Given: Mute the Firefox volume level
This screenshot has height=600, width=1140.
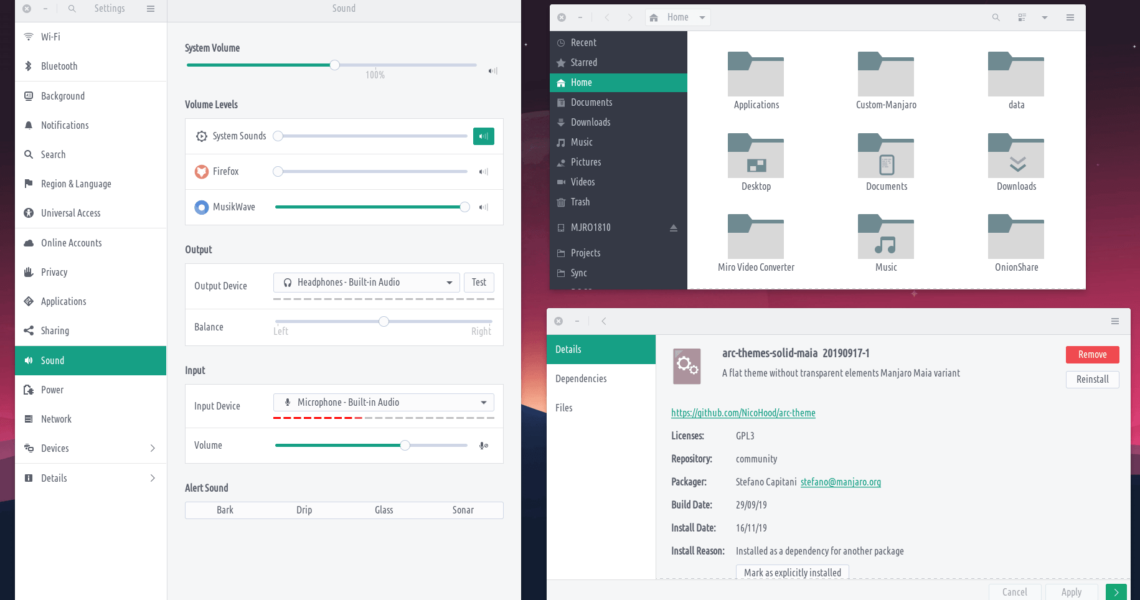Looking at the screenshot, I should pyautogui.click(x=483, y=172).
